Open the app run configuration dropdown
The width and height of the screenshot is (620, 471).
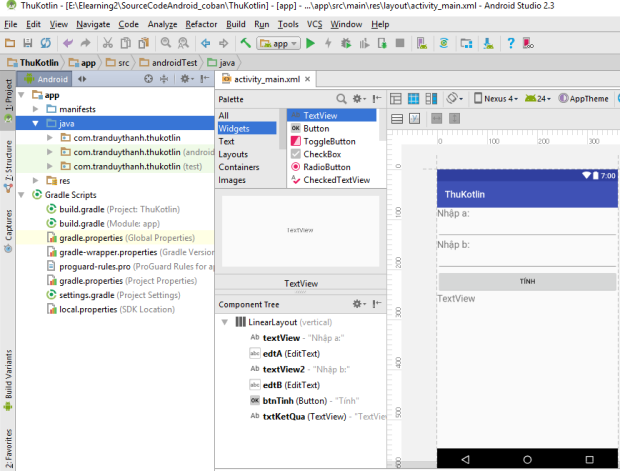point(278,43)
